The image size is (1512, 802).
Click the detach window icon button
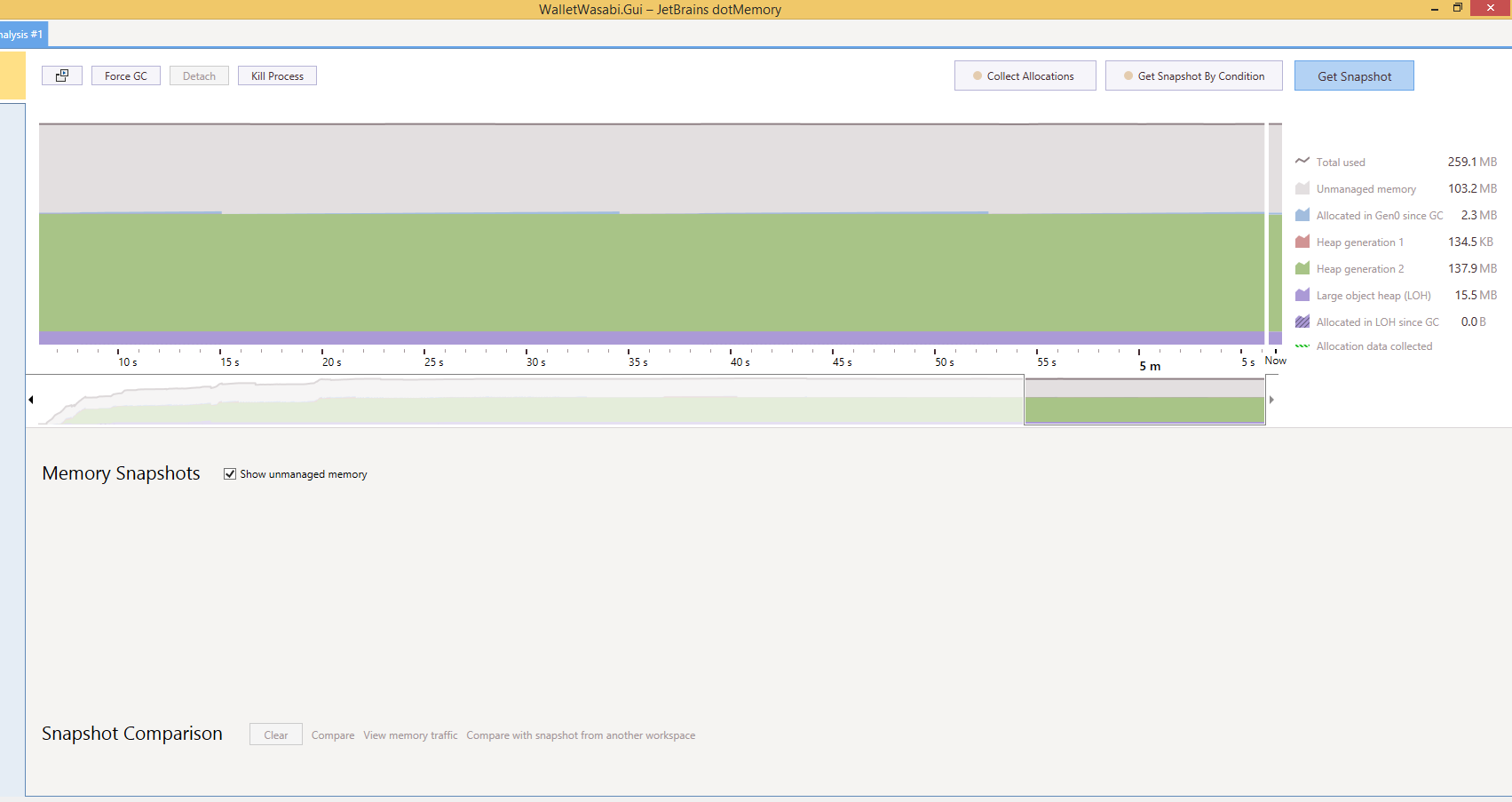pos(62,75)
